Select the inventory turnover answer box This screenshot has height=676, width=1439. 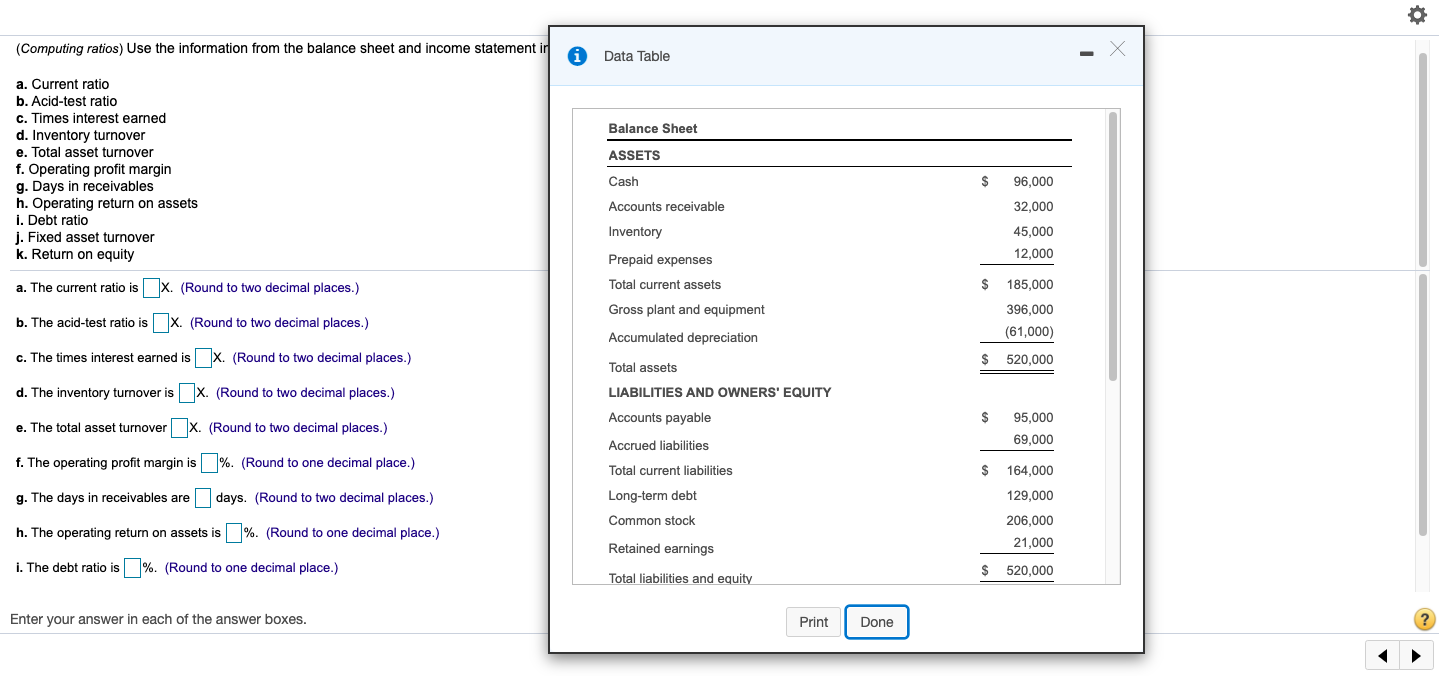click(x=186, y=392)
